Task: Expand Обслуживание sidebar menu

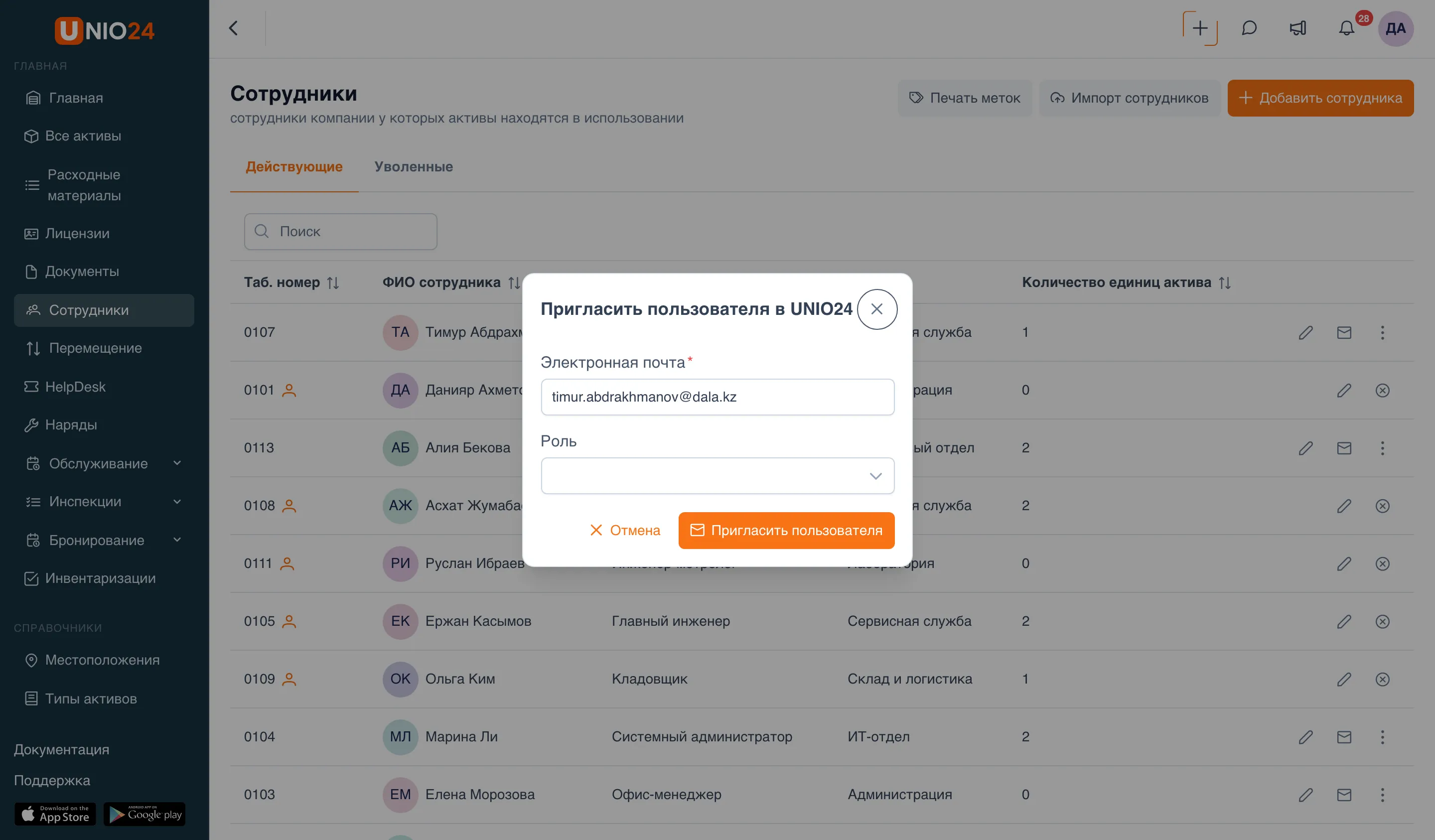Action: [x=104, y=463]
